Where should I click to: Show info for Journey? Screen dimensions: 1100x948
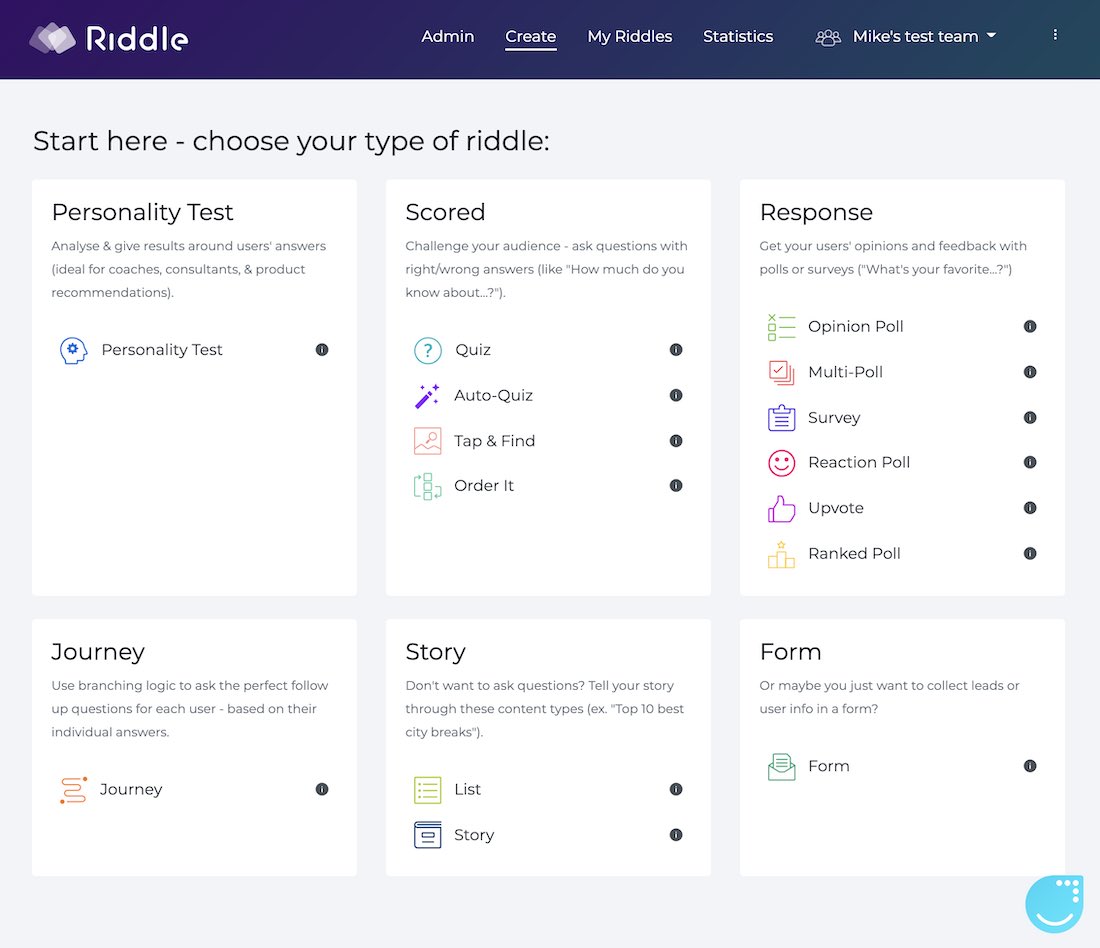pyautogui.click(x=322, y=789)
